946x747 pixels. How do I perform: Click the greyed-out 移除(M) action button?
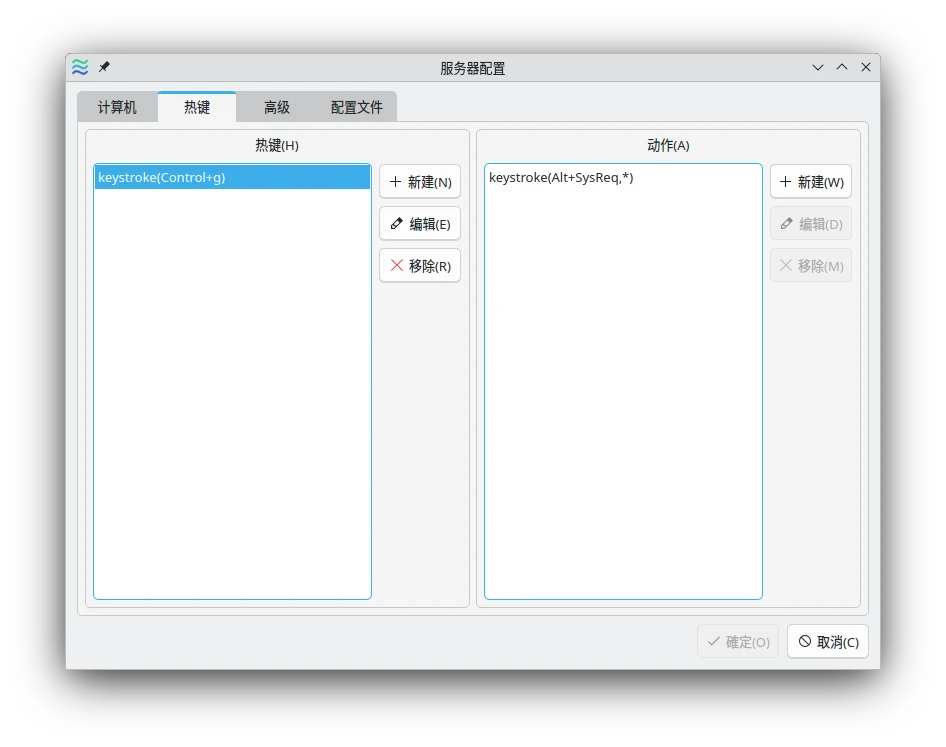point(811,266)
